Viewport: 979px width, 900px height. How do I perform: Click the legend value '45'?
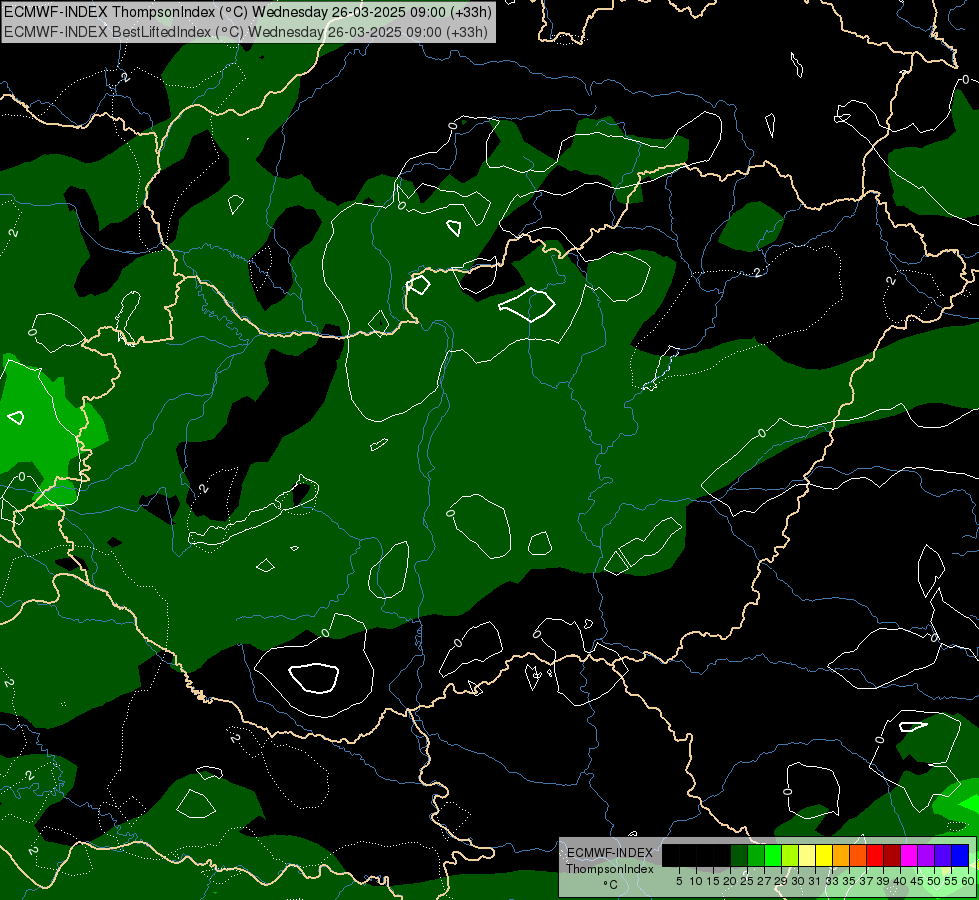coord(917,881)
